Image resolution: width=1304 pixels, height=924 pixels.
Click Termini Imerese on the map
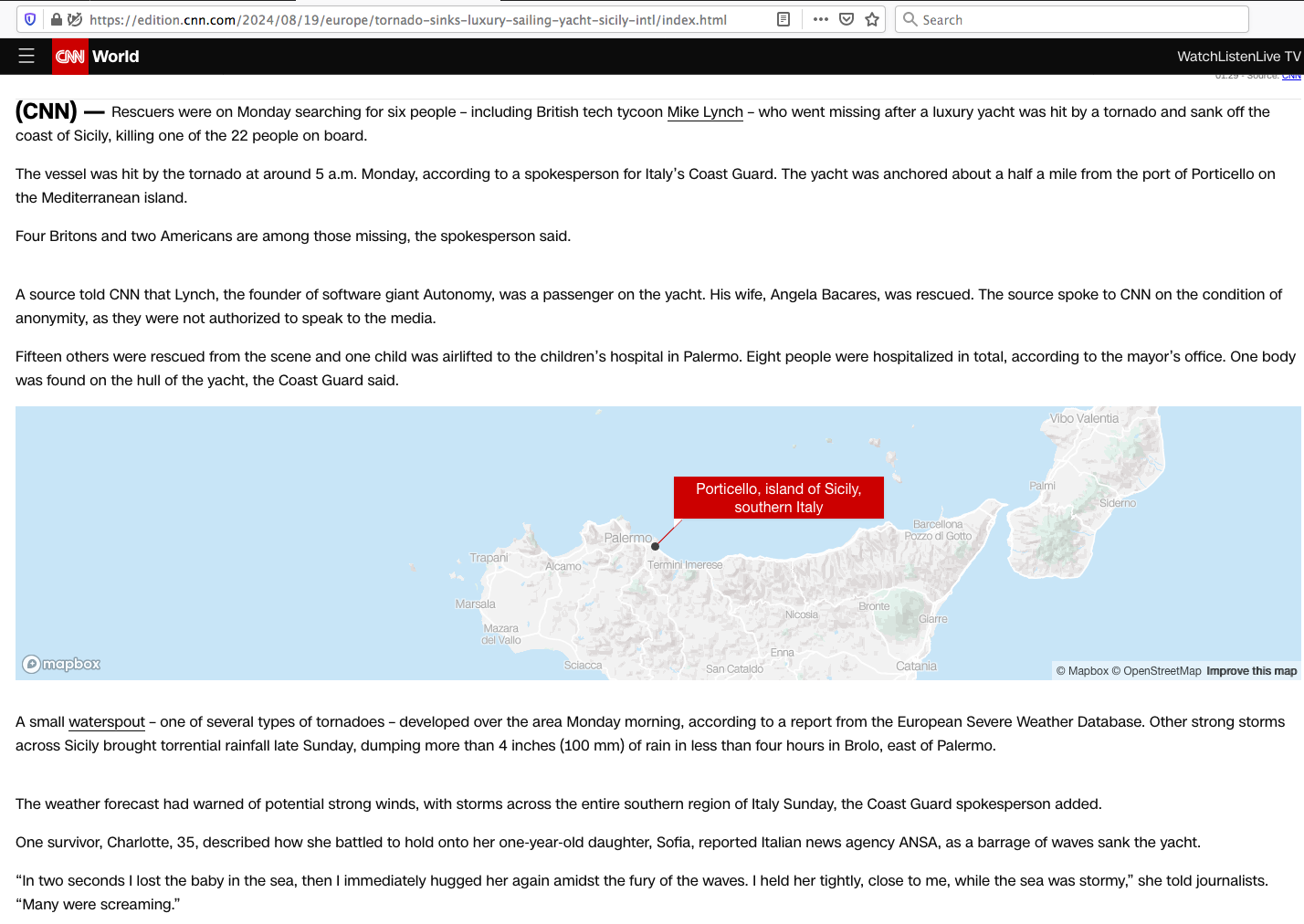[x=685, y=565]
